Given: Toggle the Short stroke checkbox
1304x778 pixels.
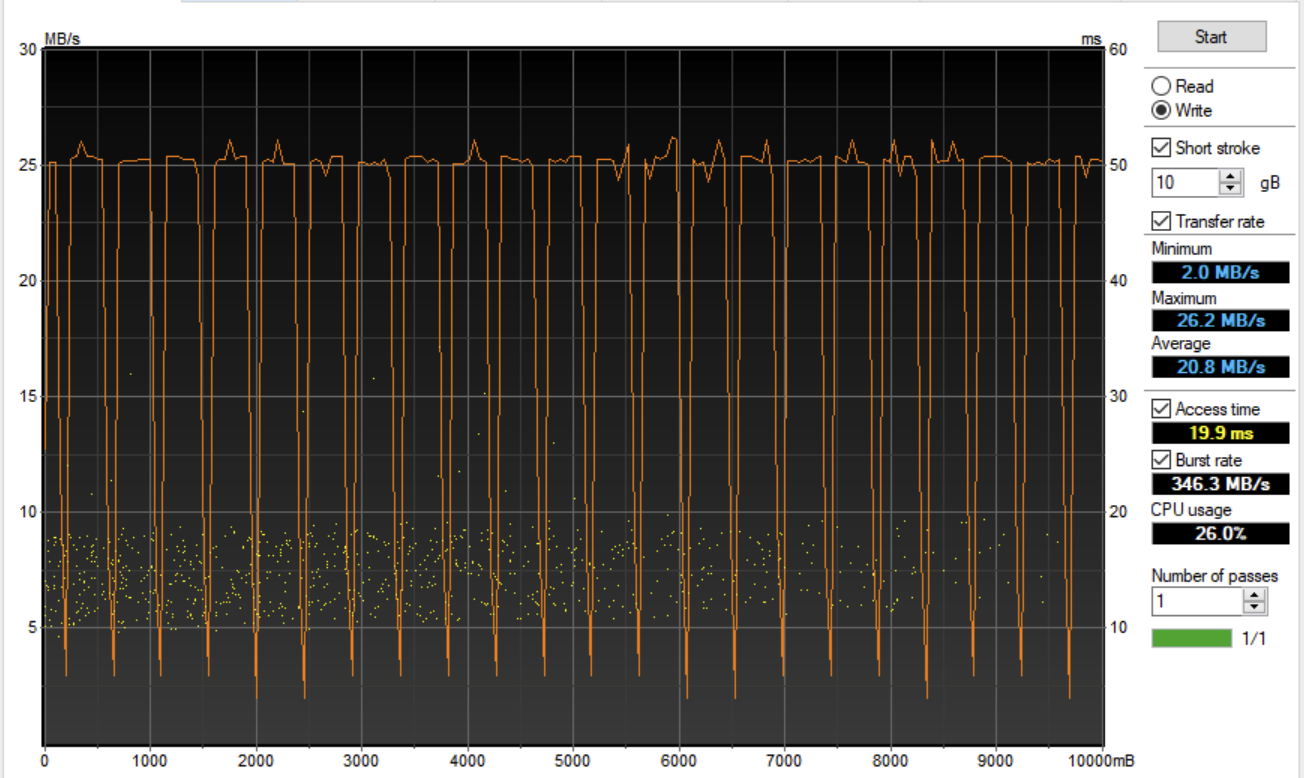Looking at the screenshot, I should [x=1161, y=148].
